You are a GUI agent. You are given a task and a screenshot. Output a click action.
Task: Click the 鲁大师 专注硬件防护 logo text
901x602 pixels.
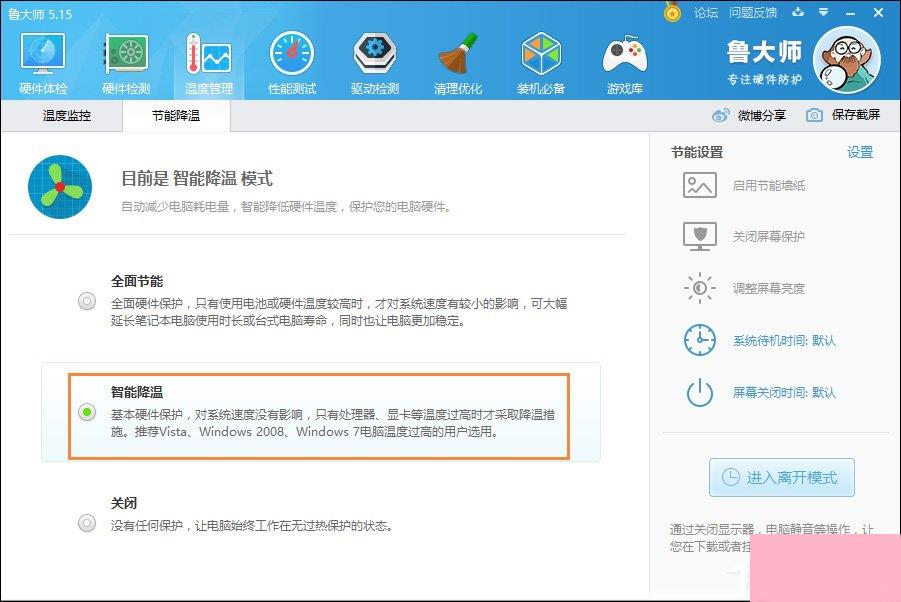(x=764, y=62)
